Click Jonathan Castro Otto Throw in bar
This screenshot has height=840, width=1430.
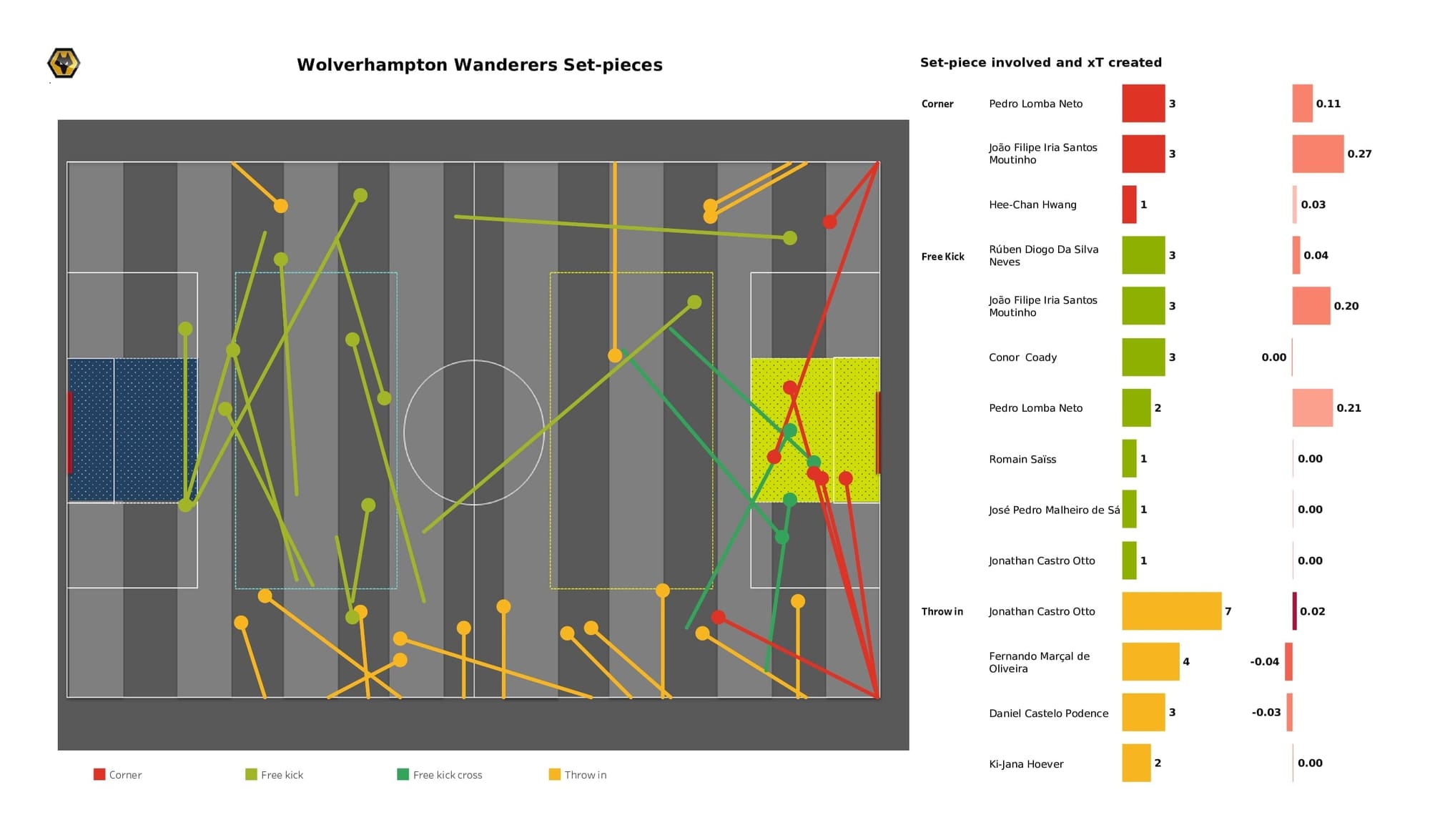coord(1160,613)
